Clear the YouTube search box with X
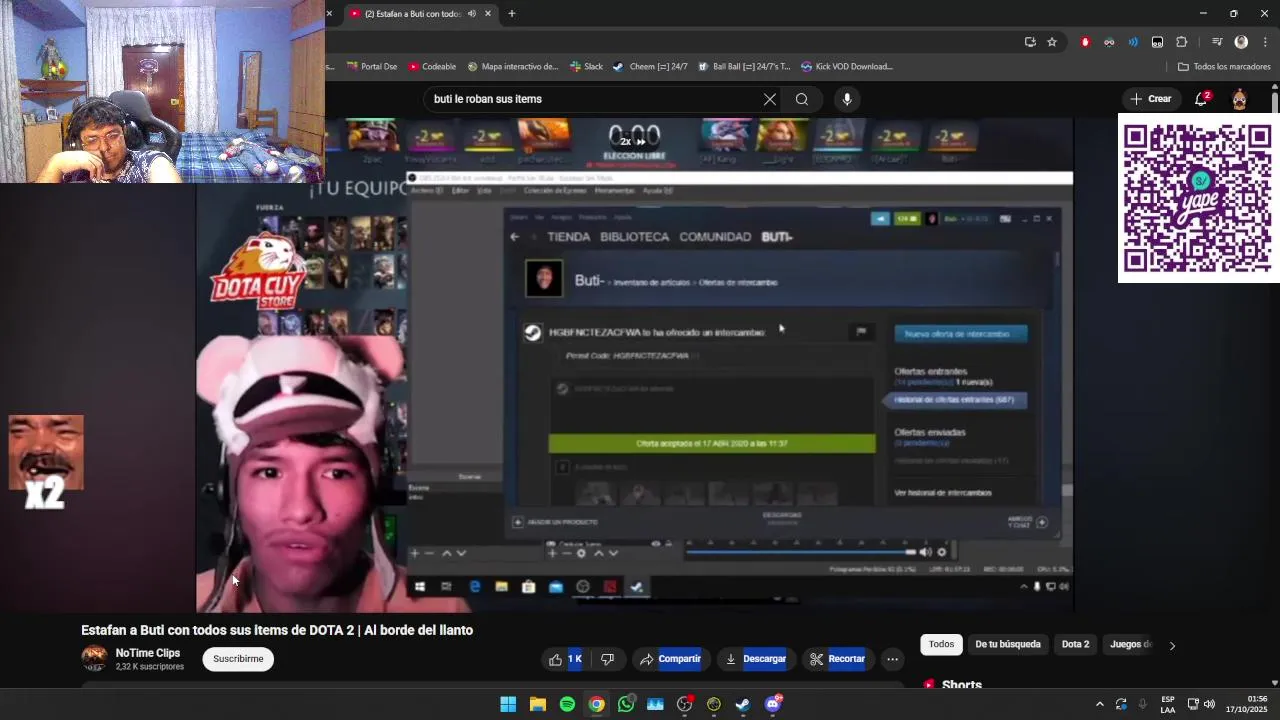This screenshot has width=1280, height=720. point(769,99)
